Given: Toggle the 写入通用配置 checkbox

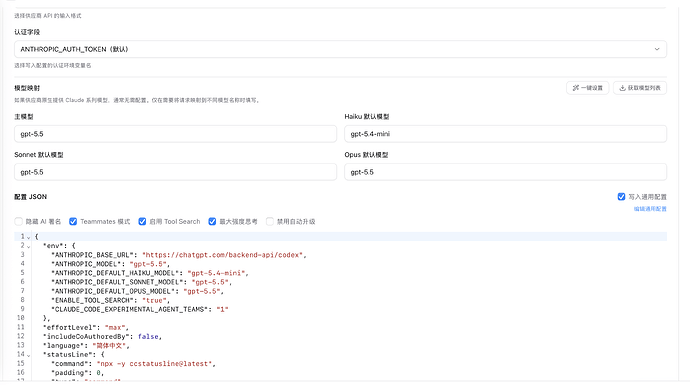Looking at the screenshot, I should point(621,197).
